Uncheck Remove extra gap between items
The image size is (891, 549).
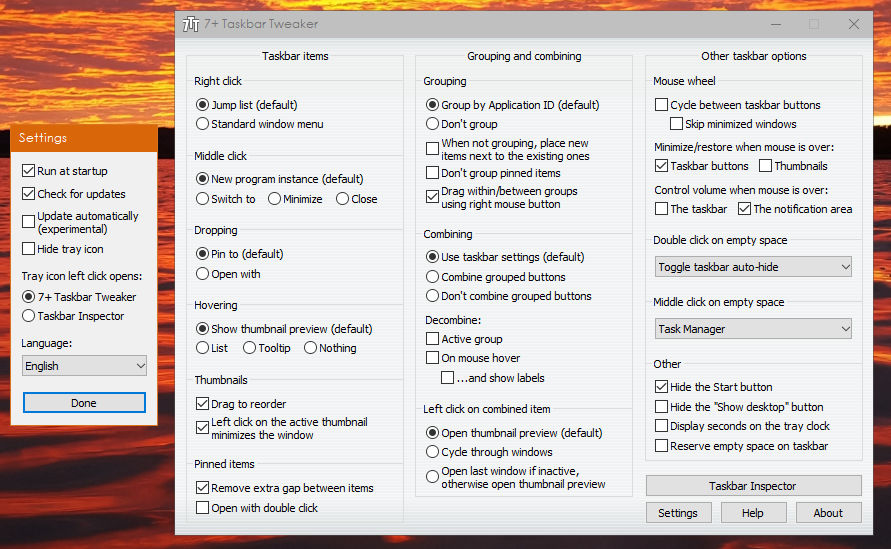(285, 488)
